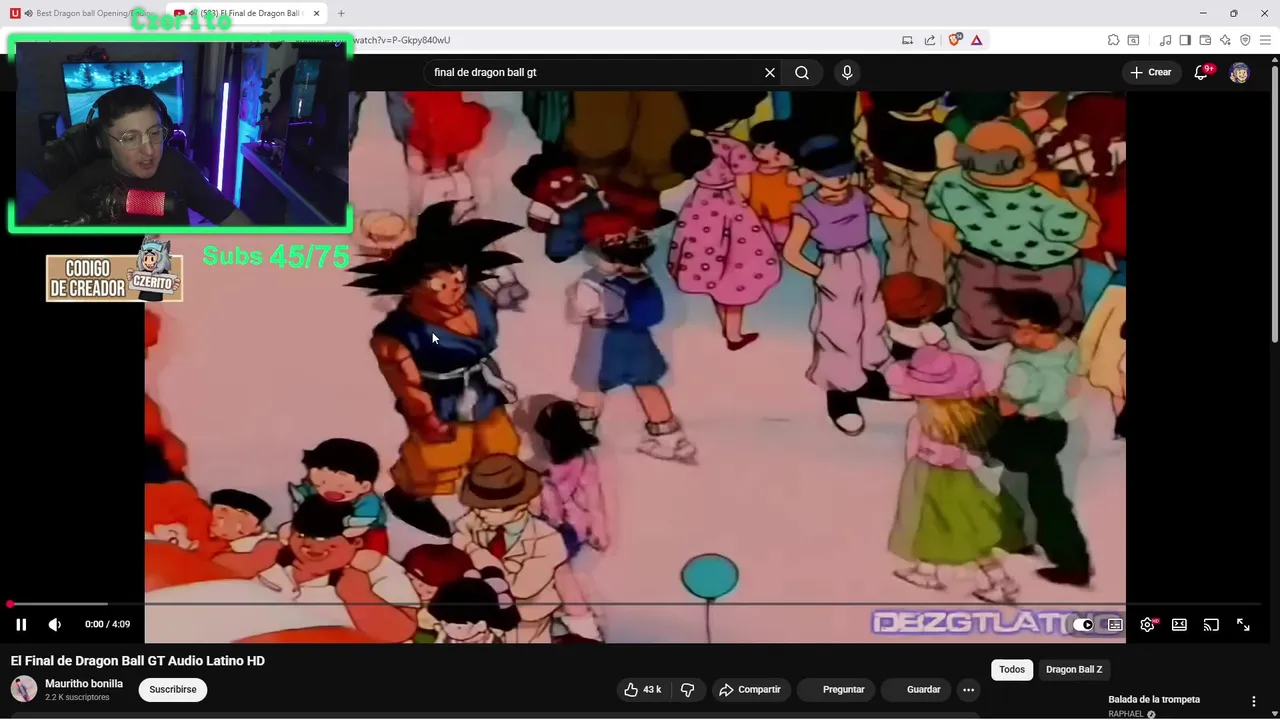The height and width of the screenshot is (720, 1280).
Task: Click the share page icon in address bar
Action: (930, 40)
